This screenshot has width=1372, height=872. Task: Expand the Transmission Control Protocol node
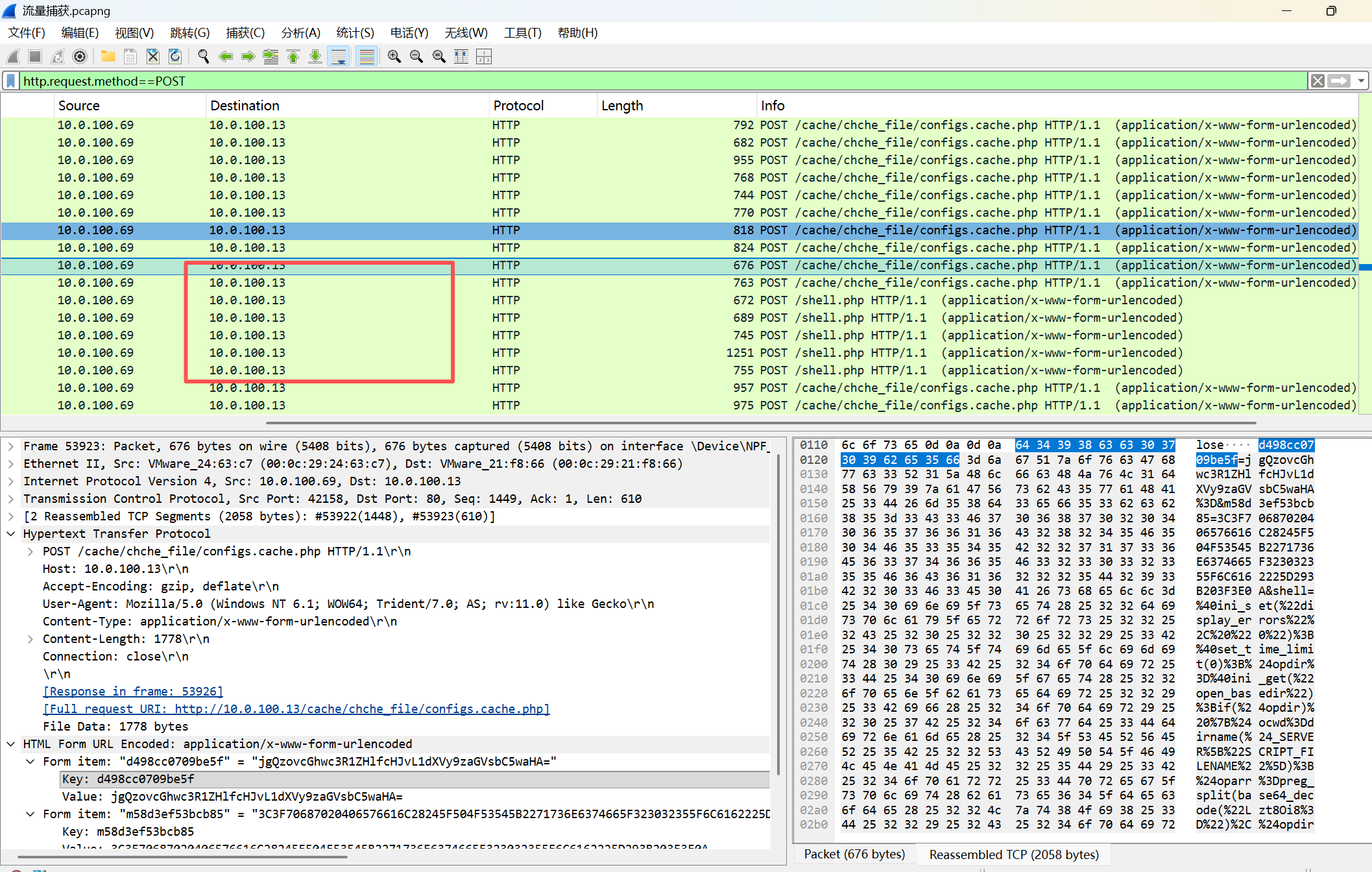(11, 499)
